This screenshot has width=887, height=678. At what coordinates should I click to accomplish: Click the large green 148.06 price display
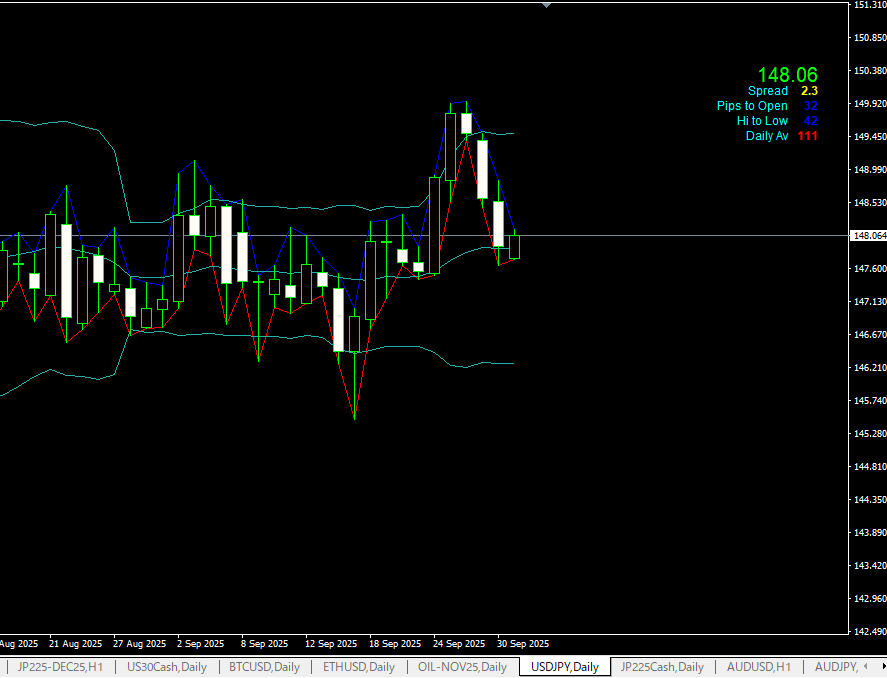click(787, 75)
